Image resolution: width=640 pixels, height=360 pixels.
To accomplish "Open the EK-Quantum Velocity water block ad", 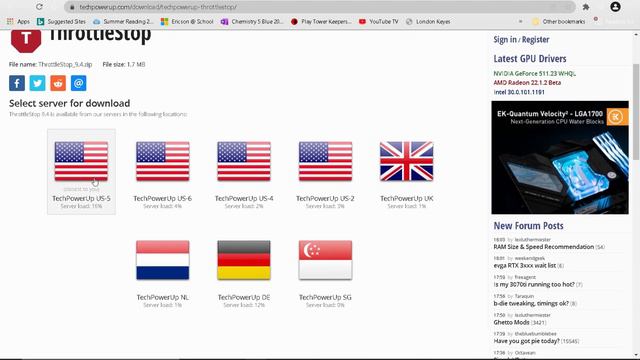I will 560,158.
